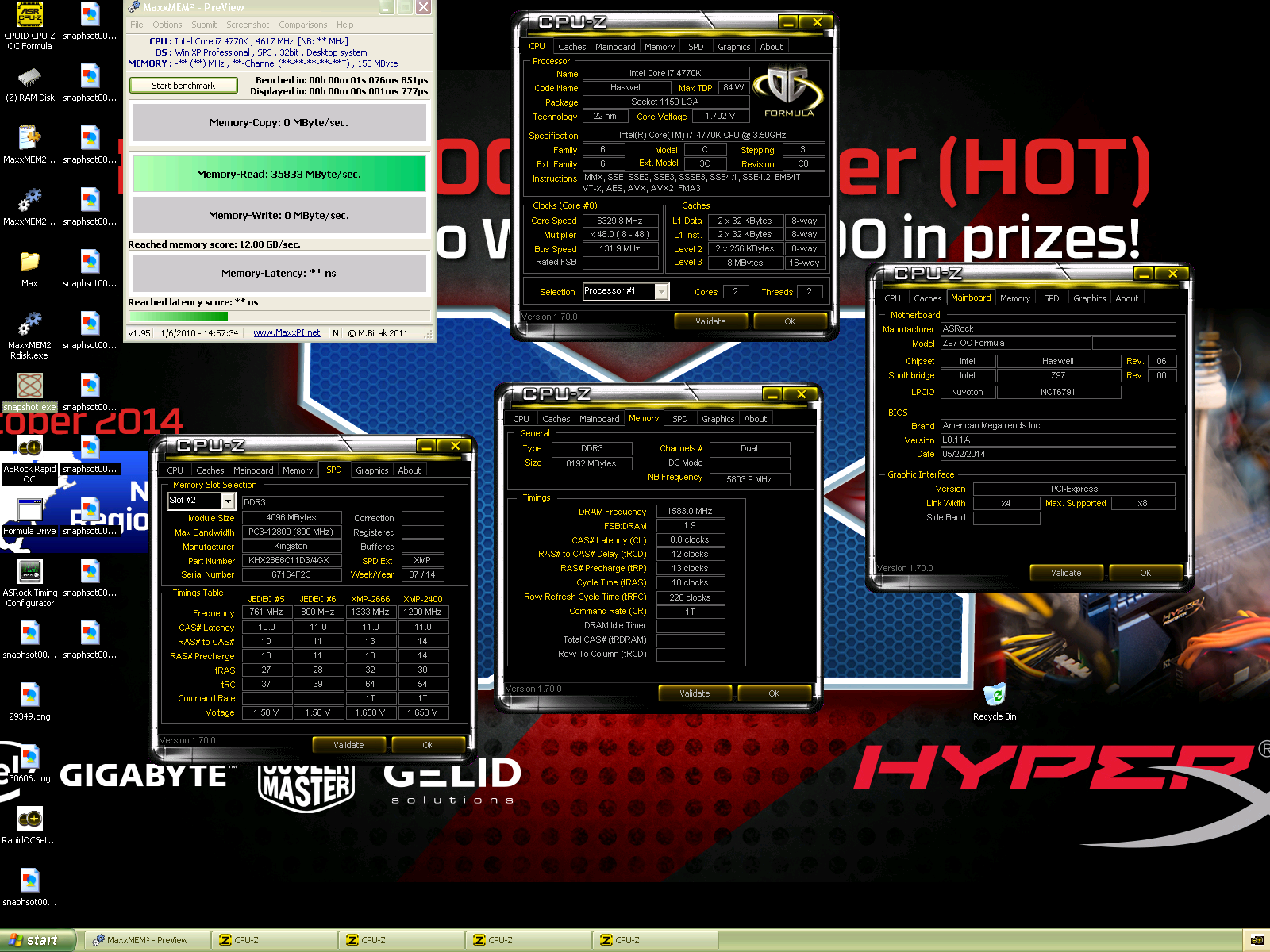Image resolution: width=1270 pixels, height=952 pixels.
Task: Click the DRAM Frequency 1583.0 MHz field
Action: [x=690, y=512]
